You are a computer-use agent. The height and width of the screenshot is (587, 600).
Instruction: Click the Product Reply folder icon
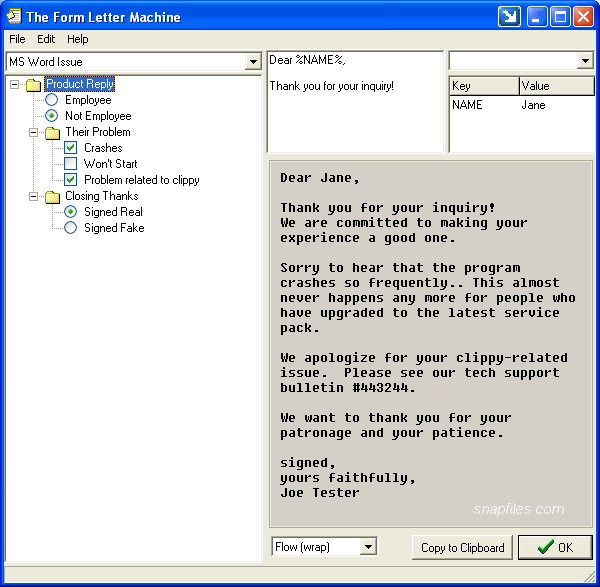[x=33, y=85]
